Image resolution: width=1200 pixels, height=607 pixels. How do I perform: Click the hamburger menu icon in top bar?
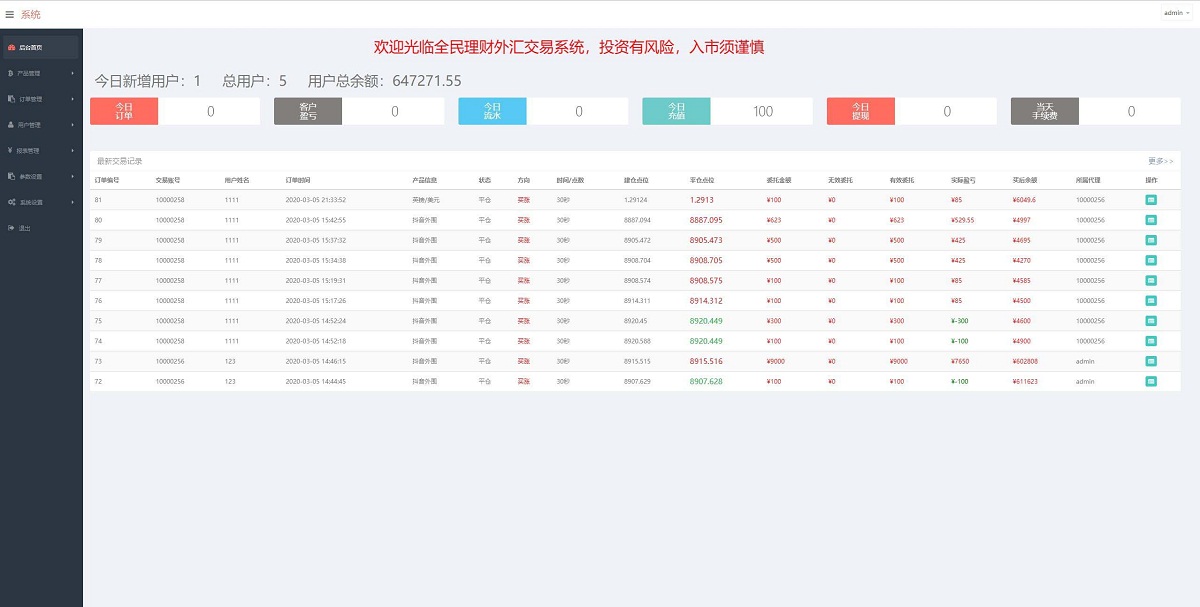[x=9, y=12]
